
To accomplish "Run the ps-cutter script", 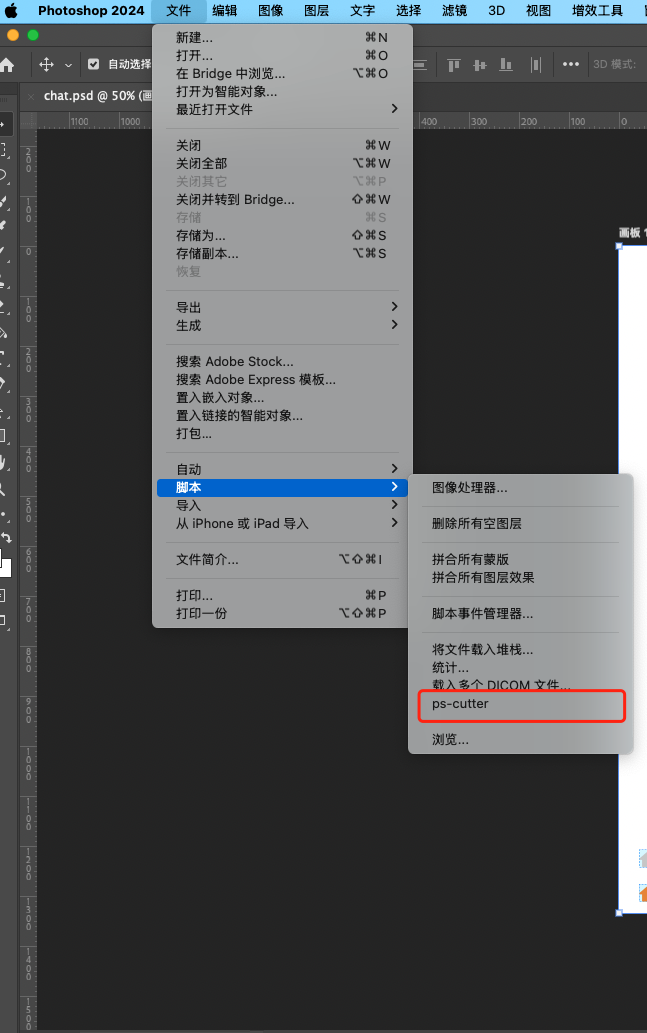I will (x=521, y=704).
